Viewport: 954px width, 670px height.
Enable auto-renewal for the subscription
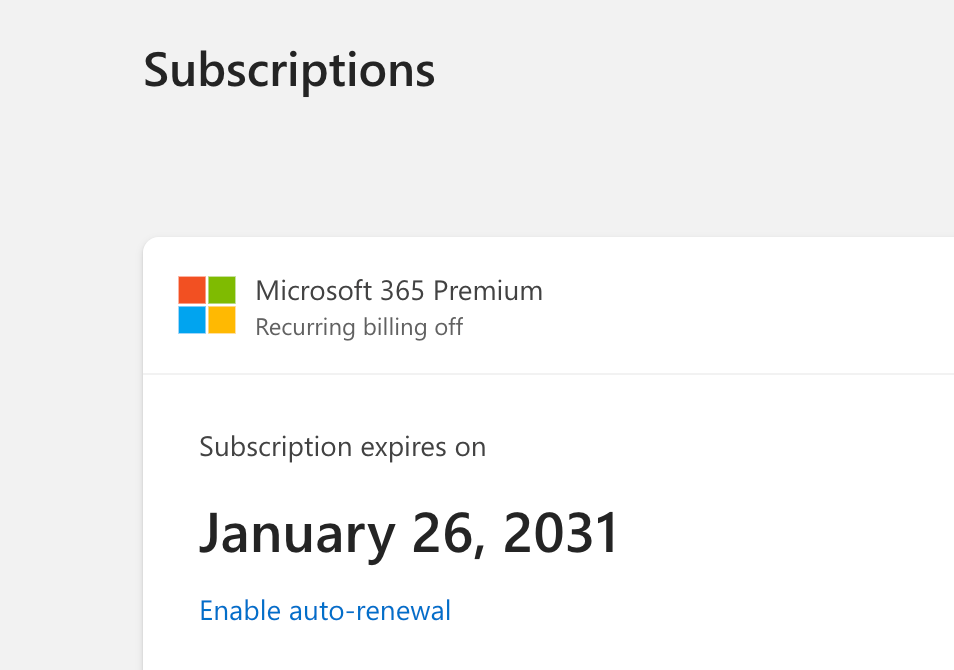pos(325,610)
